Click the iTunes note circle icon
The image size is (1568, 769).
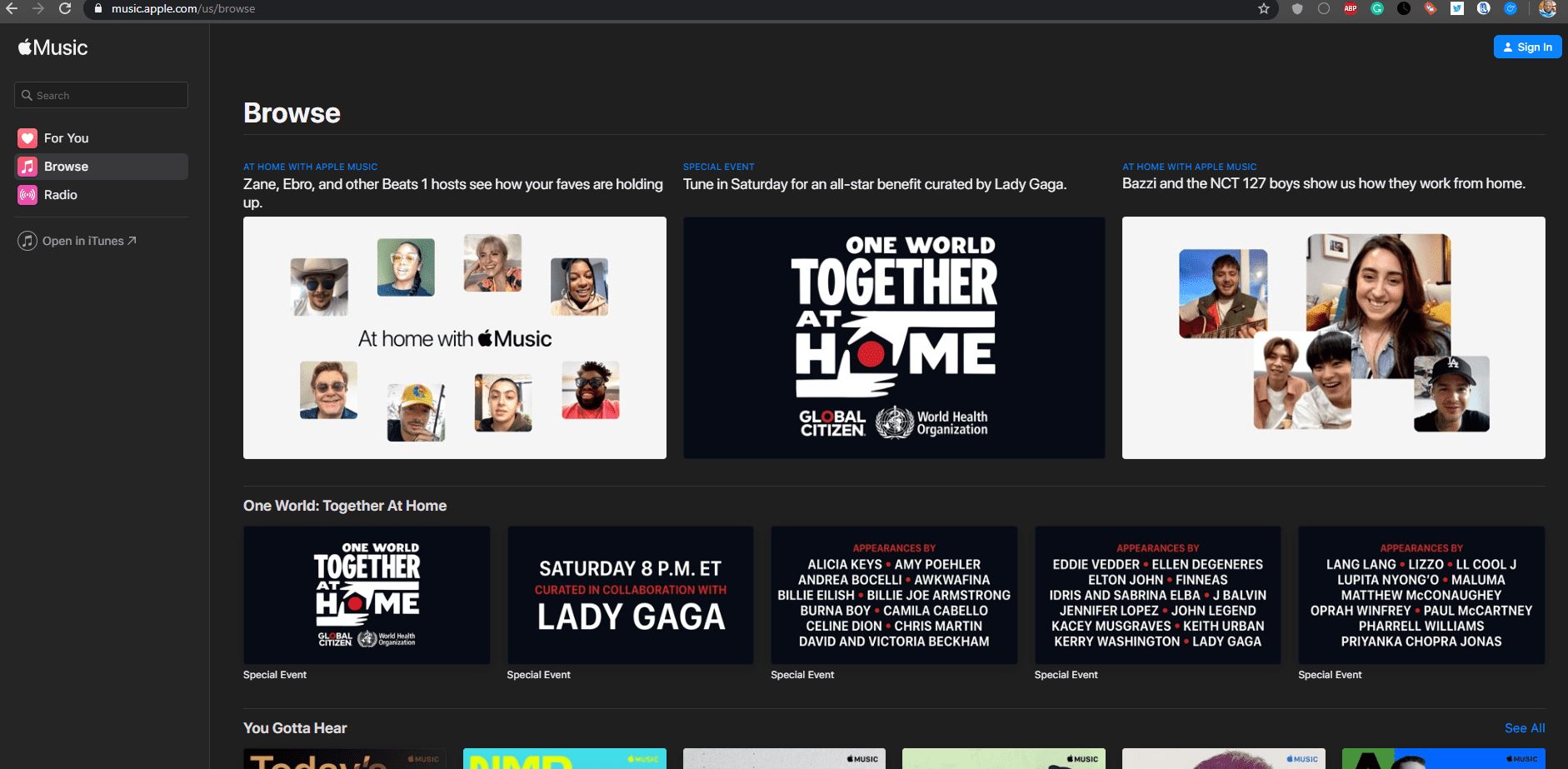click(x=27, y=241)
